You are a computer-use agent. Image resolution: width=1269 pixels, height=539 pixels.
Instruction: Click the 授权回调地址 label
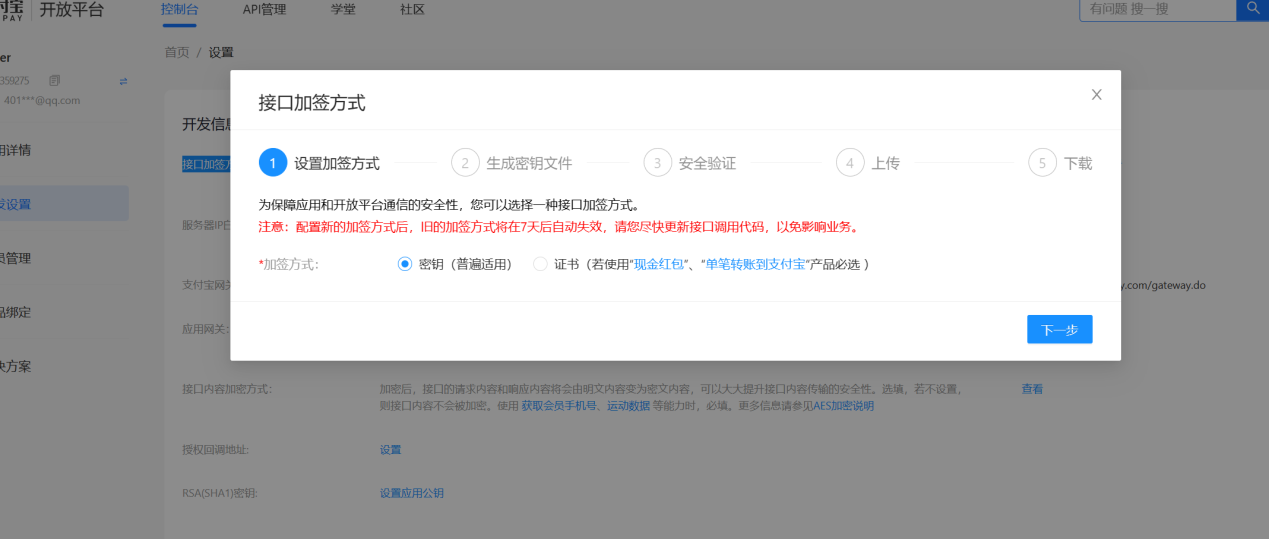(x=215, y=450)
